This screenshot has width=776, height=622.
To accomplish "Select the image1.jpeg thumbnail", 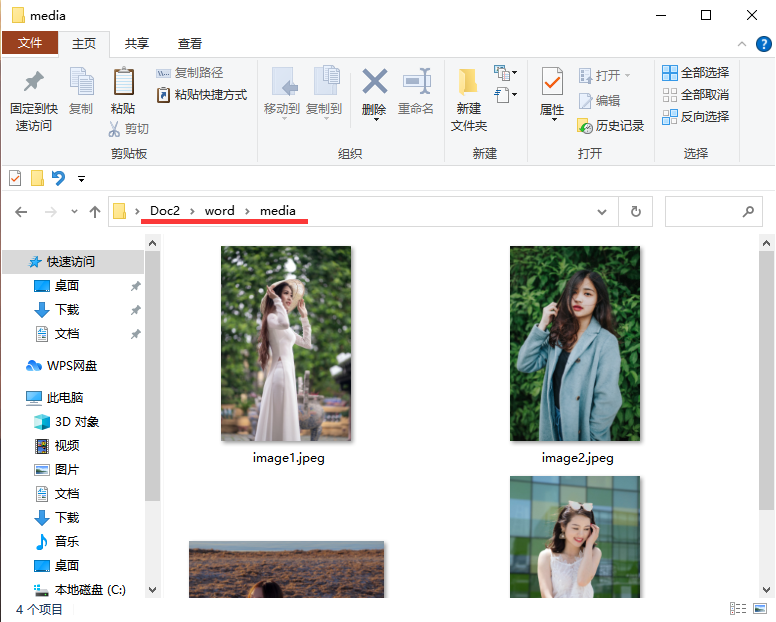I will [x=286, y=344].
